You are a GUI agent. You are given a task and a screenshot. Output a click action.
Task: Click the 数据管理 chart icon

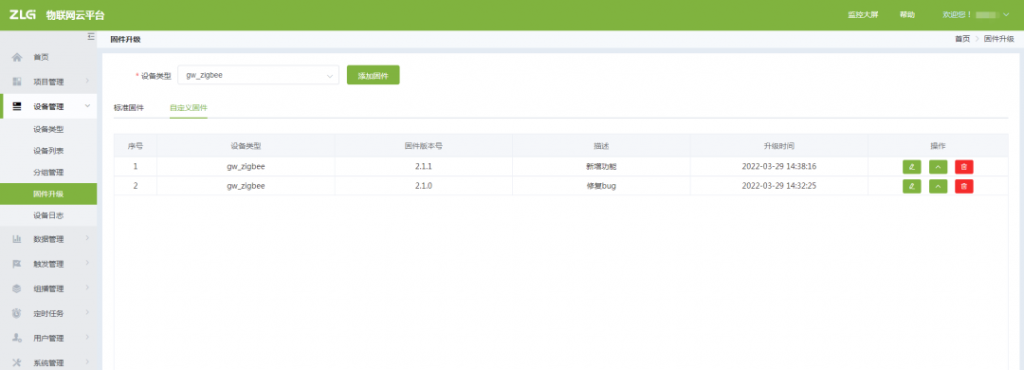17,239
